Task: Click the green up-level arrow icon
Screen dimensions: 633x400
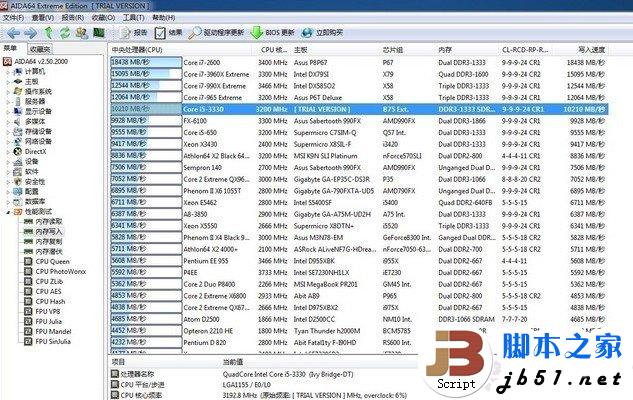Action: coord(48,33)
